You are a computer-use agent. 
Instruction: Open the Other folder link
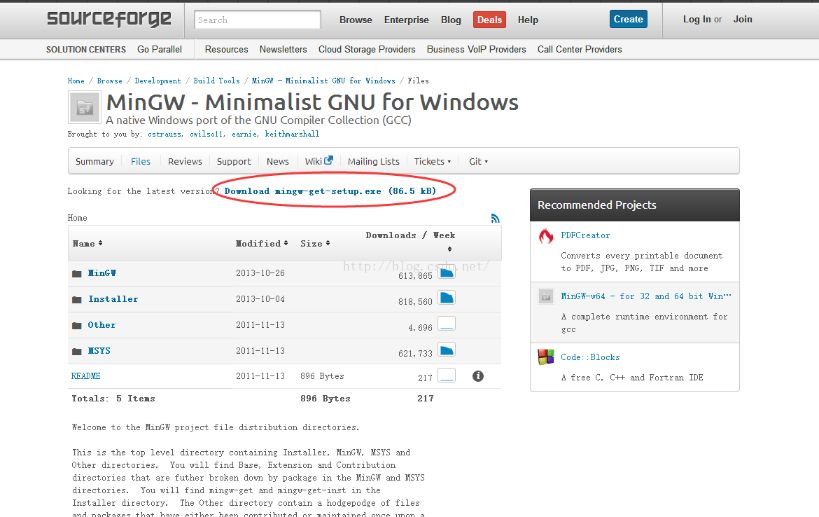[101, 325]
